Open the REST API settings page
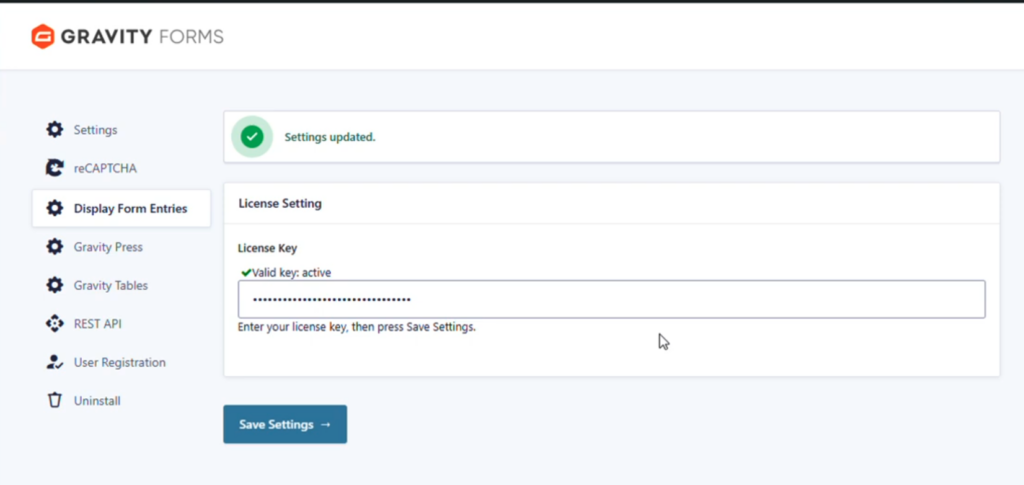Viewport: 1024px width, 485px height. click(97, 324)
